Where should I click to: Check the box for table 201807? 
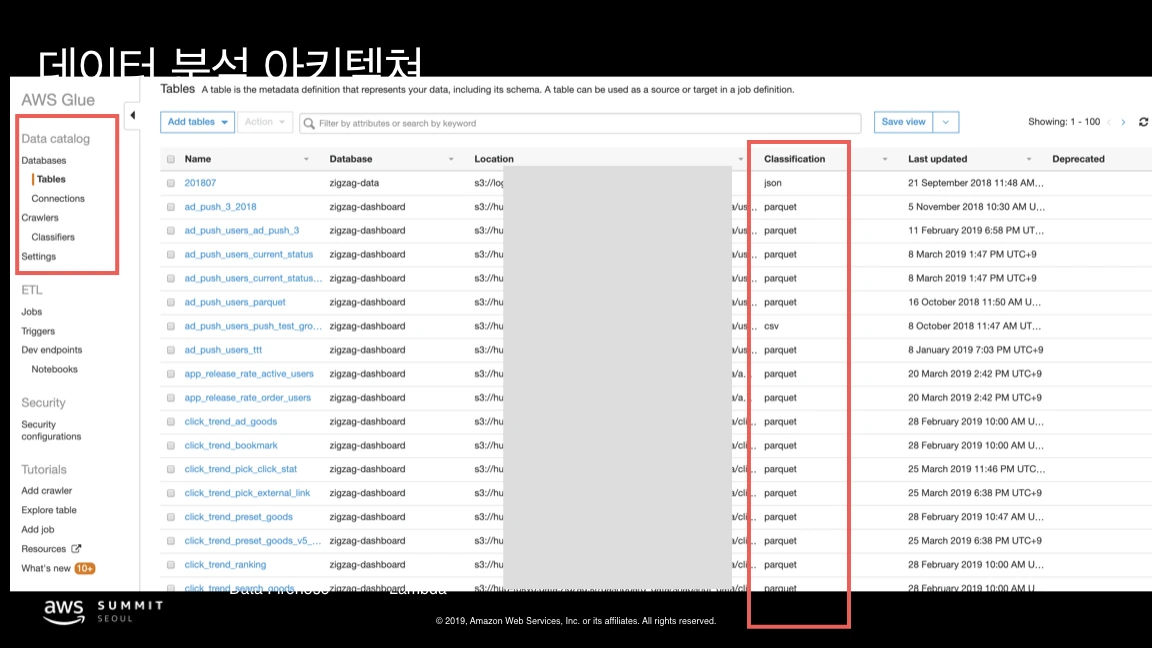pos(170,183)
